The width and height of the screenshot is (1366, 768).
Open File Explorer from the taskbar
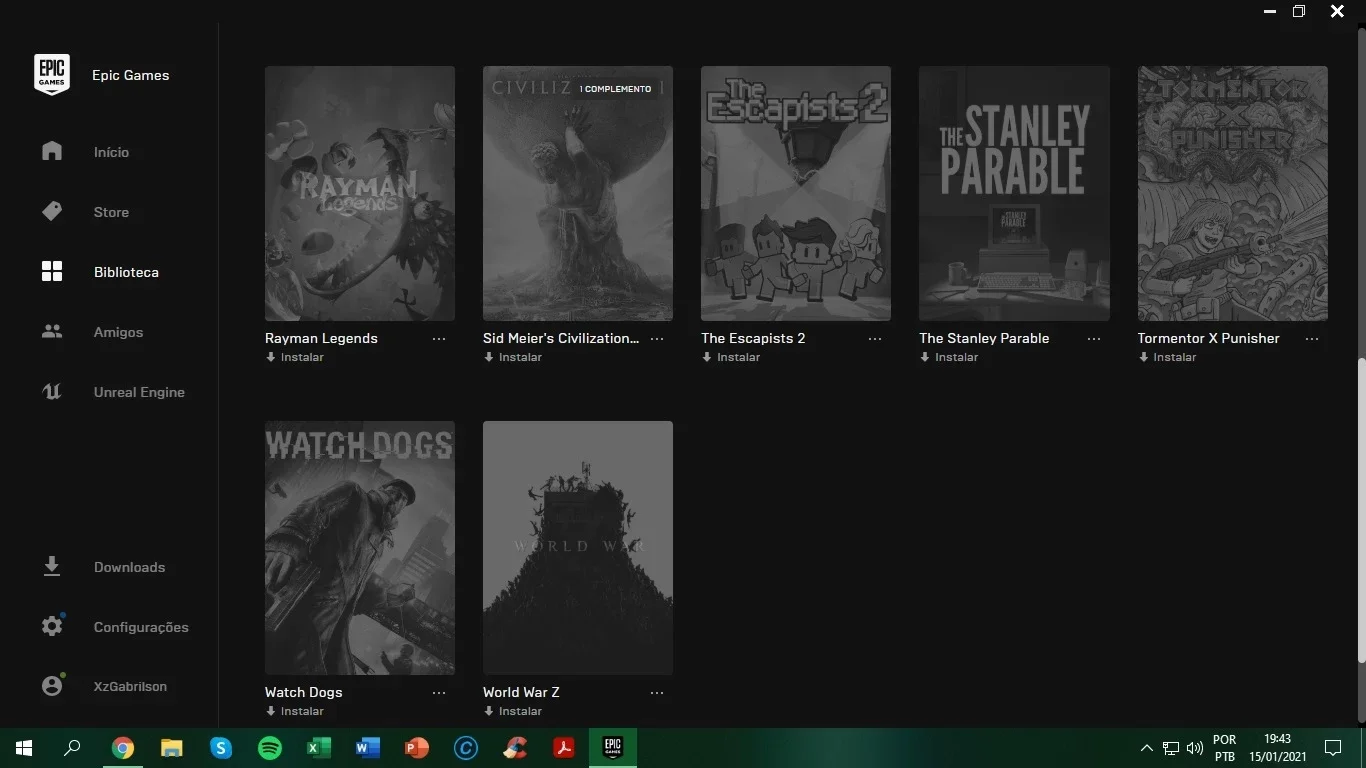click(172, 748)
